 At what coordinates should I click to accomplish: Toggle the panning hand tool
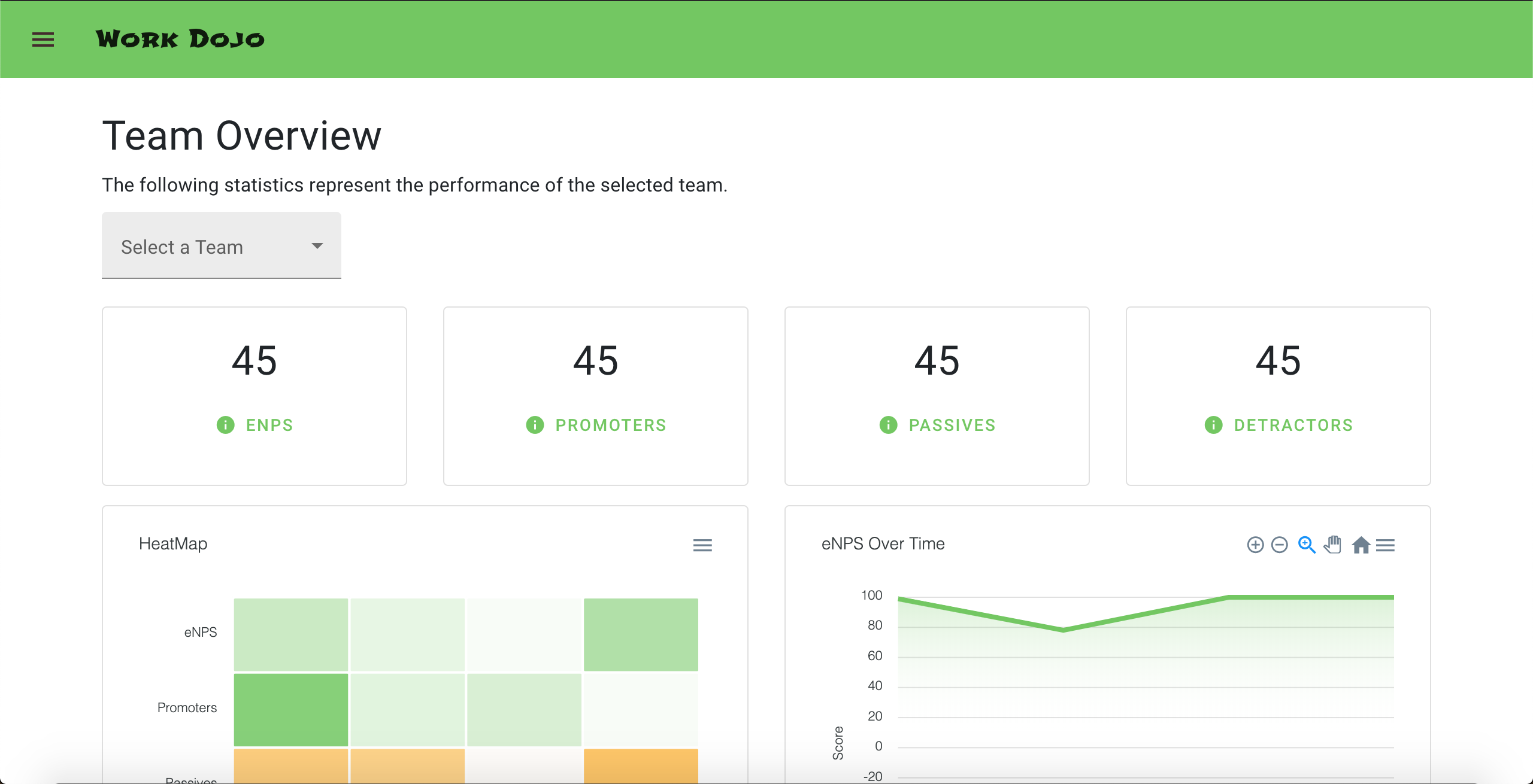click(1333, 545)
